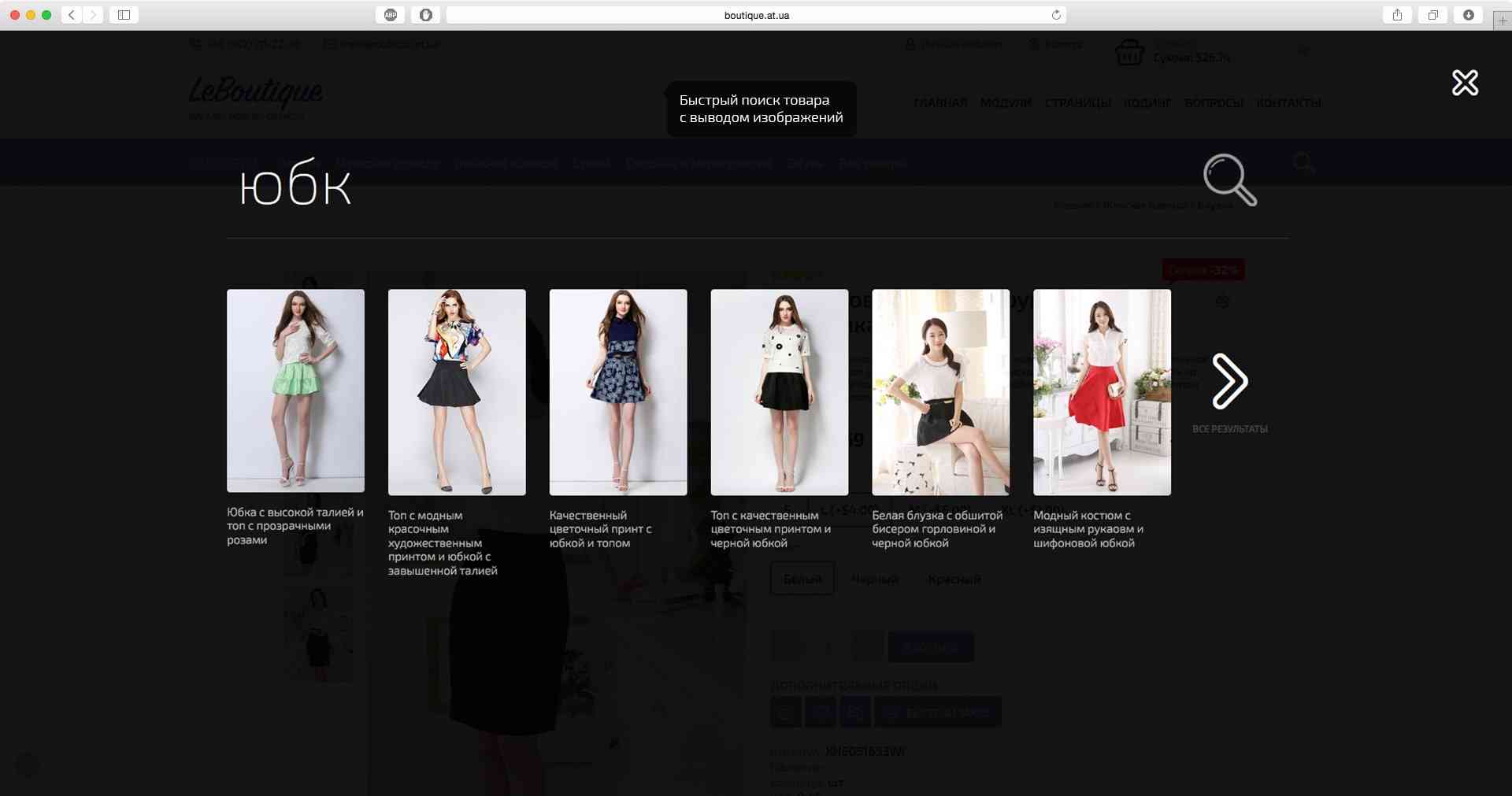Go back to the previous page
Viewport: 1512px width, 796px height.
coord(72,15)
